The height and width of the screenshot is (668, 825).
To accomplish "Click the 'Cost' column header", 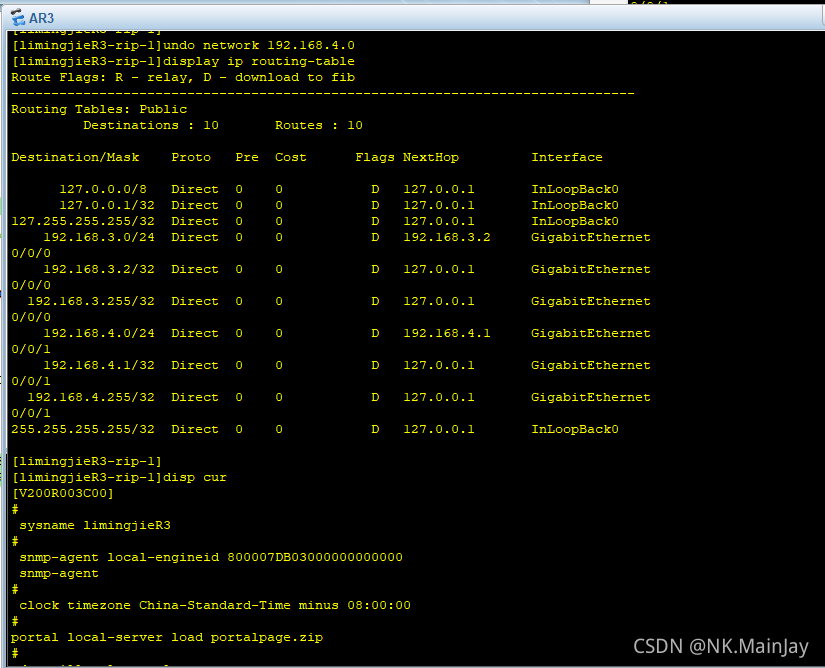I will coord(290,157).
